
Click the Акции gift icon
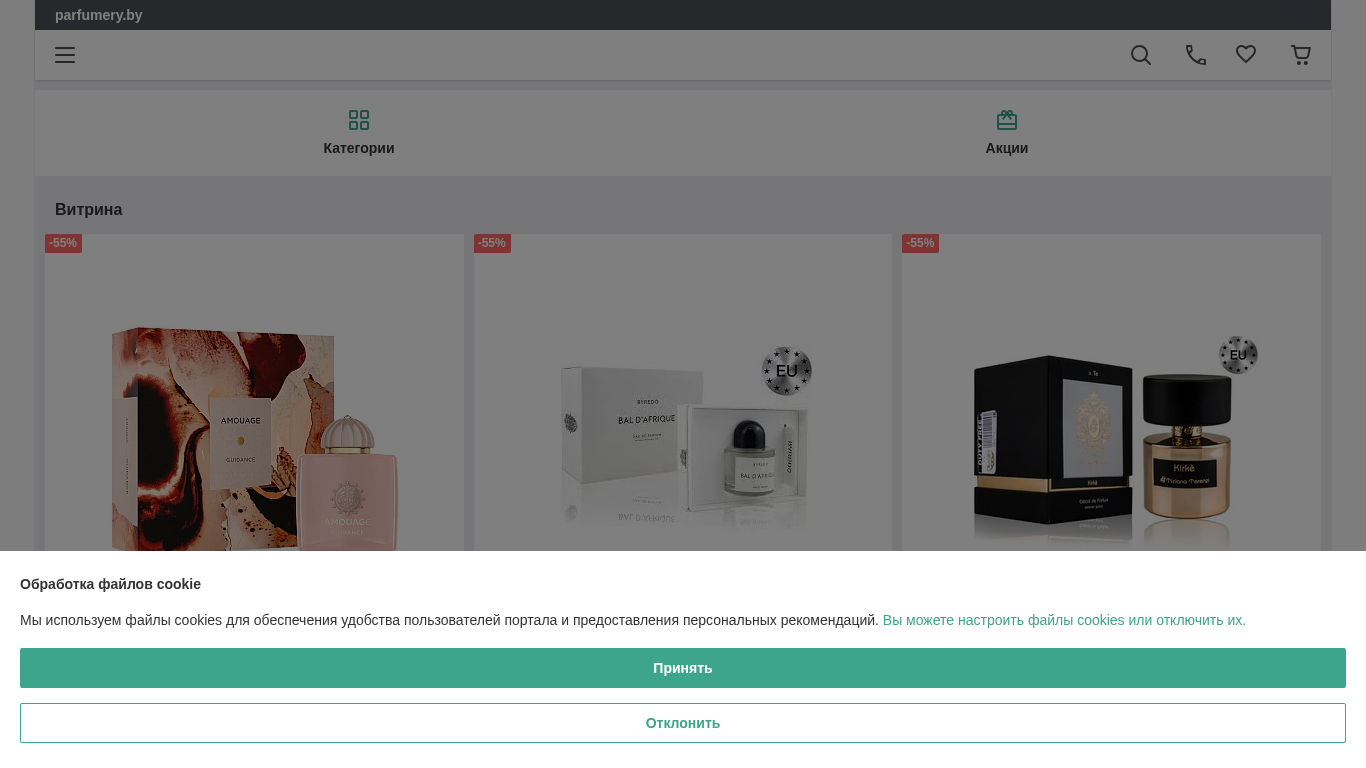(1007, 120)
